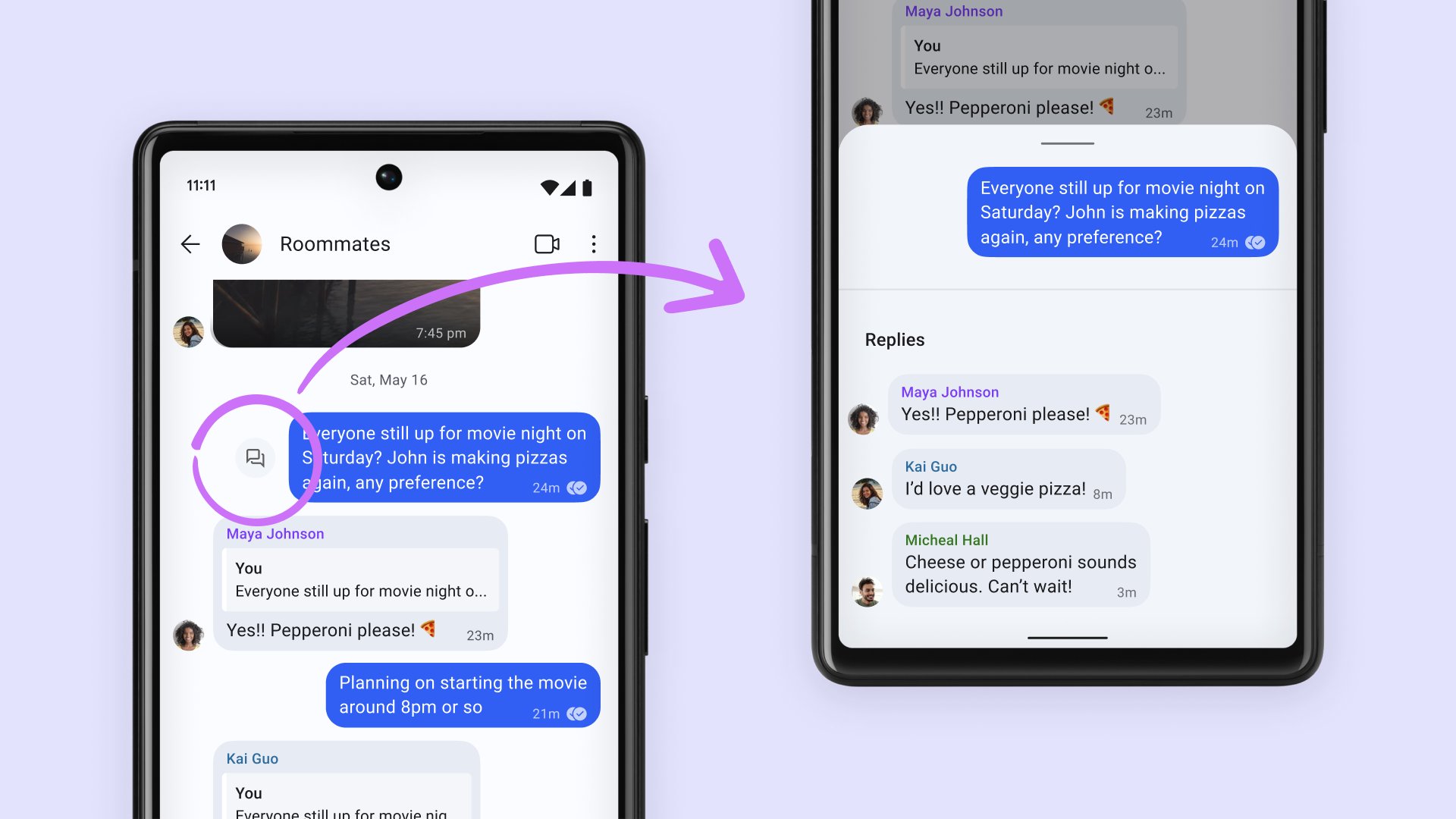
Task: Click Kai Guo's profile avatar in replies
Action: pyautogui.click(x=867, y=490)
